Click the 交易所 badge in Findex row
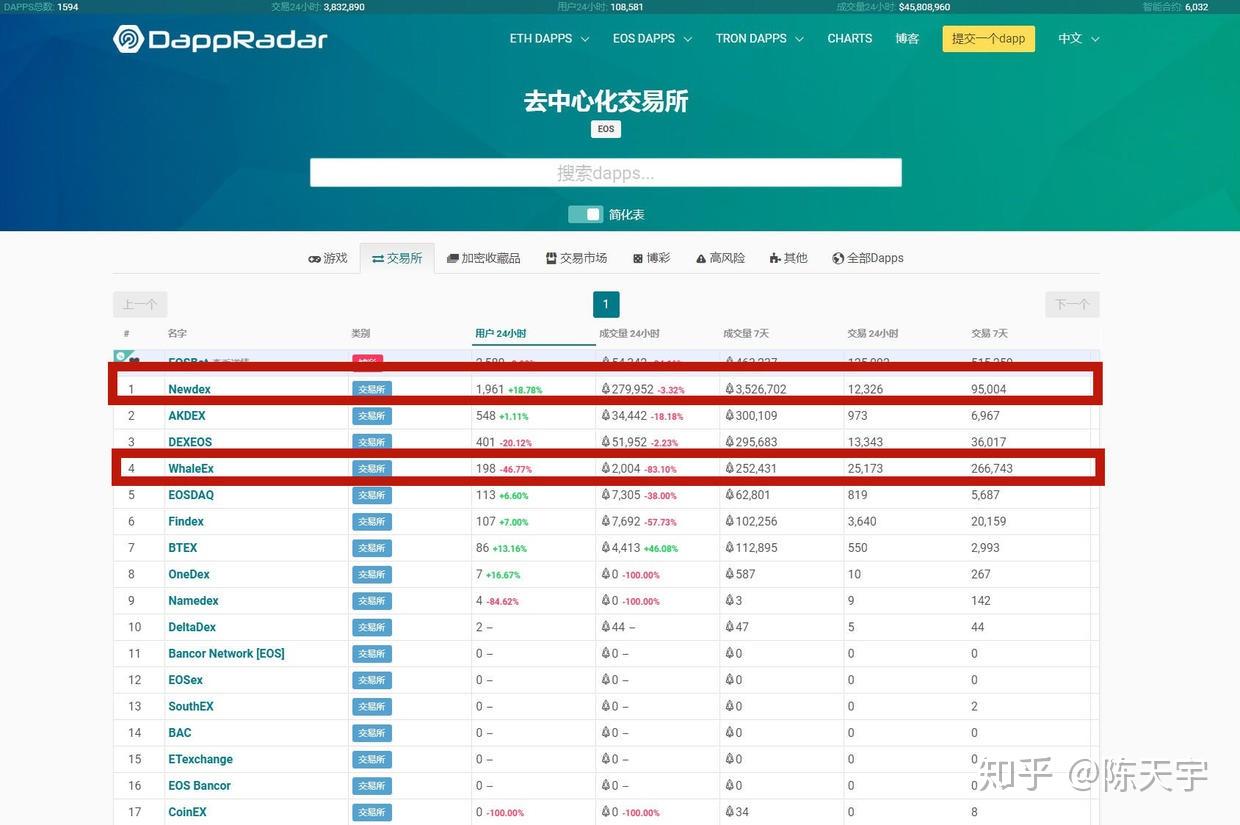Viewport: 1240px width, 825px height. pyautogui.click(x=372, y=521)
